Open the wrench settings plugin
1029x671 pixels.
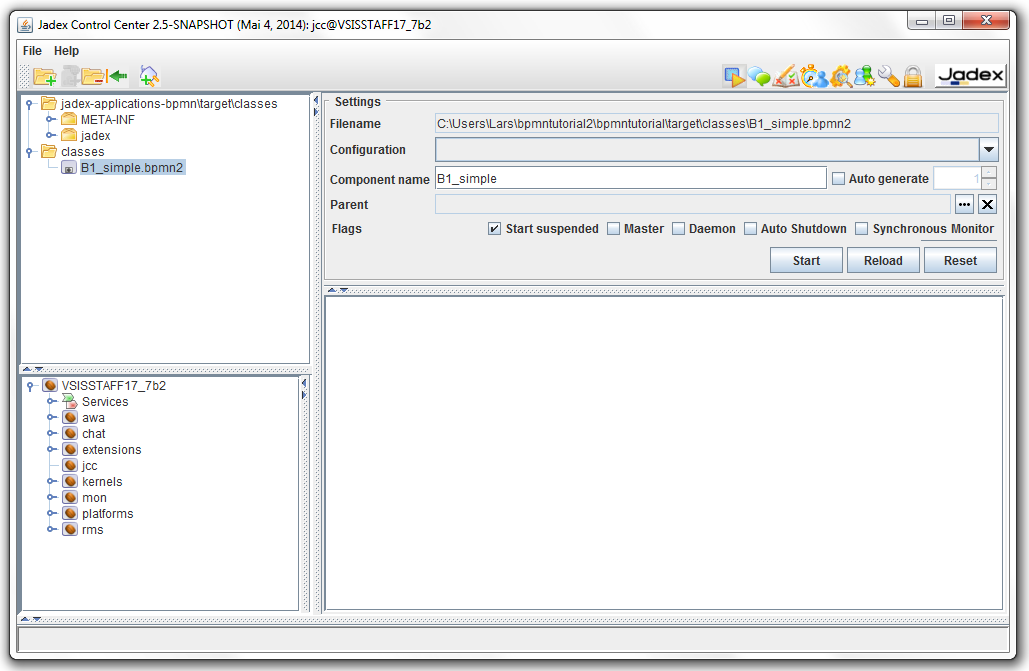[x=889, y=77]
